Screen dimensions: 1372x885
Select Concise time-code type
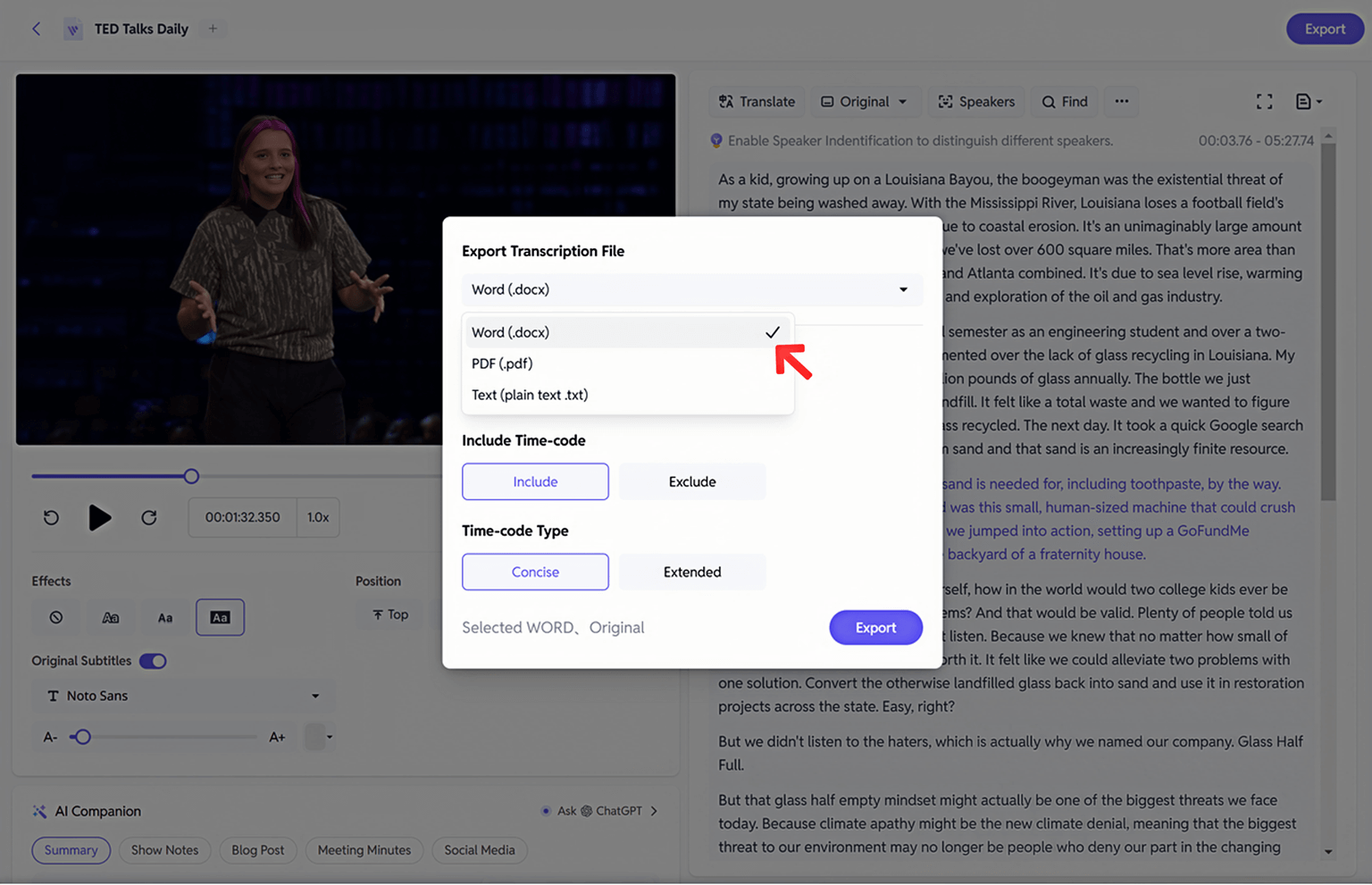point(535,572)
